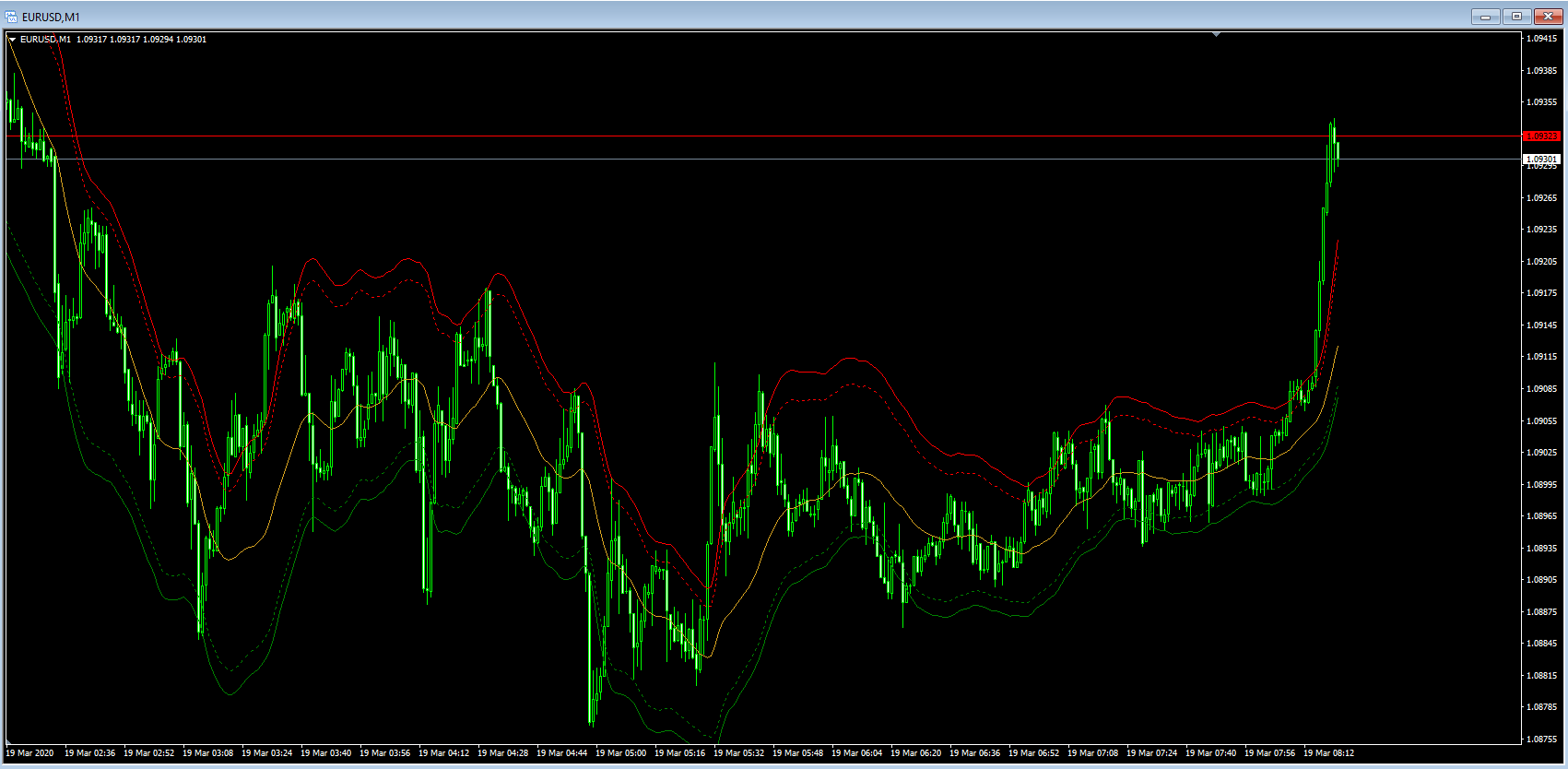The height and width of the screenshot is (769, 1568).
Task: Click the 19 Mar 03:40 time label
Action: point(325,753)
